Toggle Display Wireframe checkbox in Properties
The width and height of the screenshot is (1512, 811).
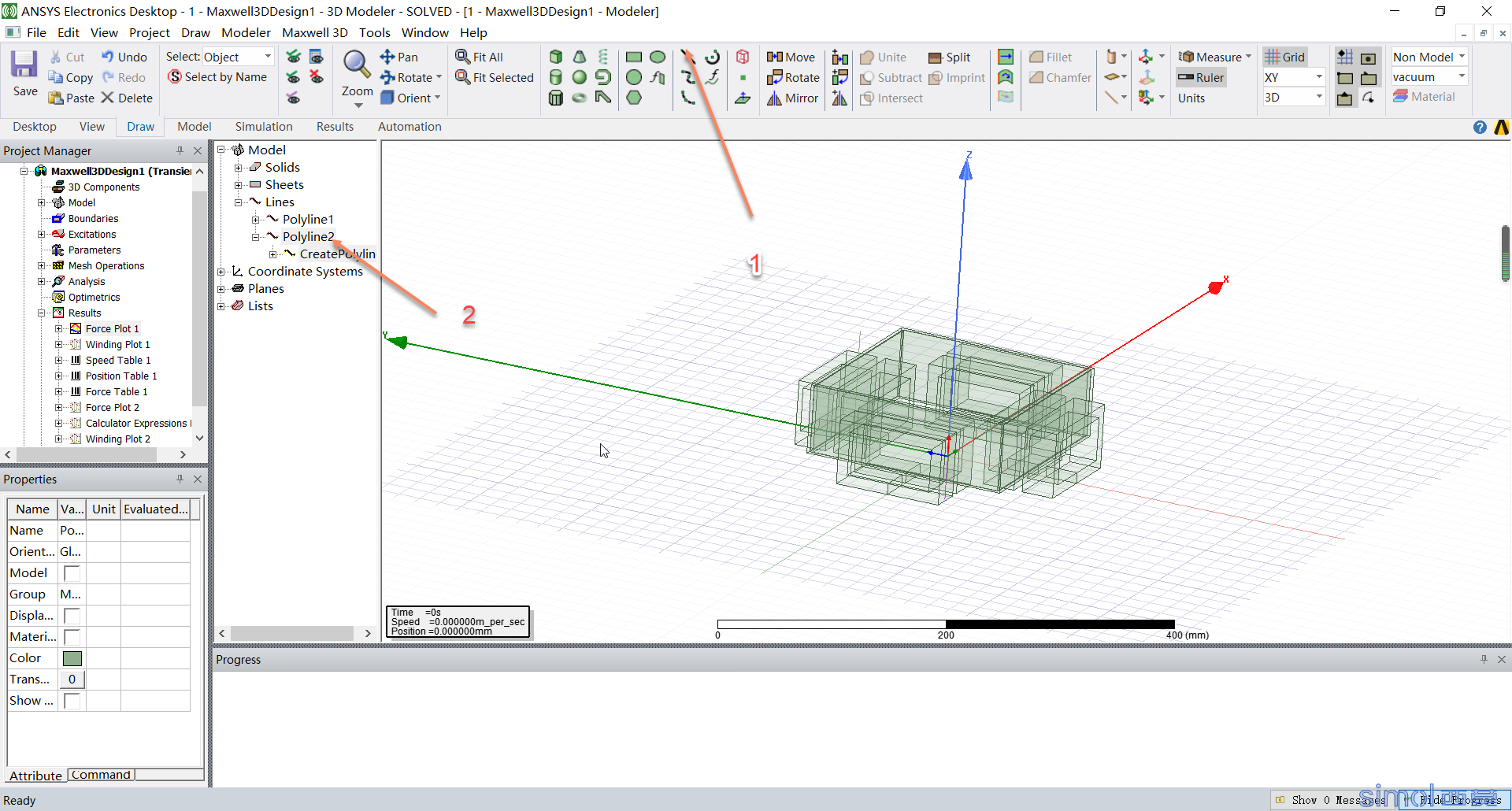(x=72, y=616)
